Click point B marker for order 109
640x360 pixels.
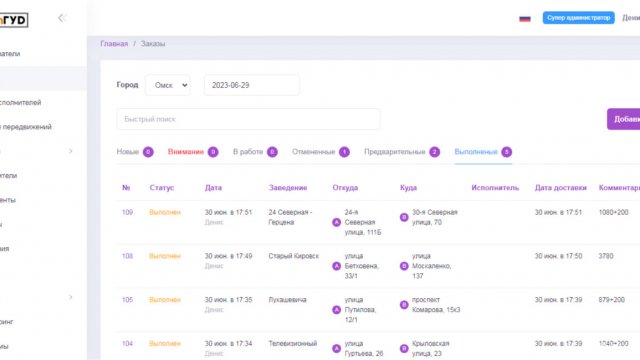404,217
